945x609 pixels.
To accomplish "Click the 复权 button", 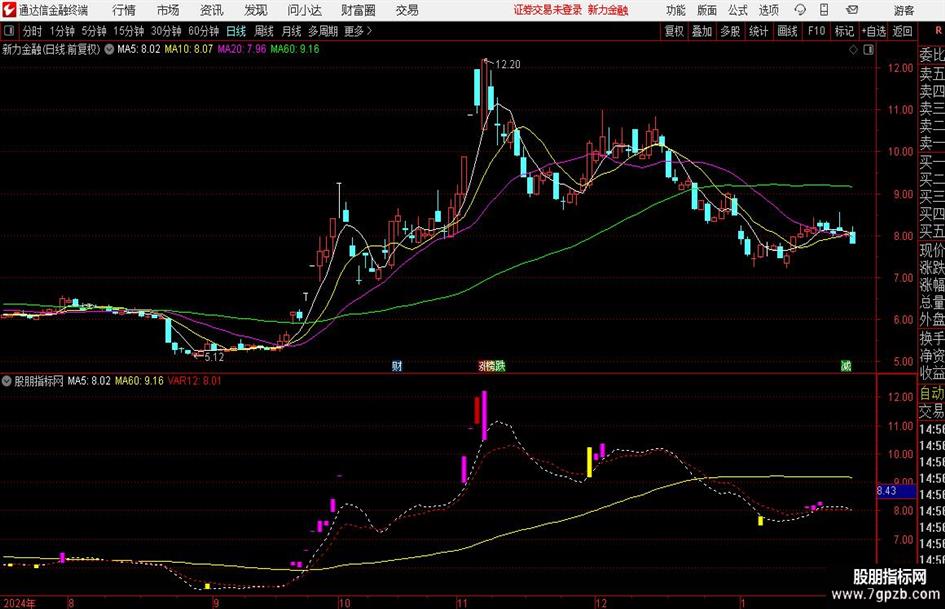I will pyautogui.click(x=674, y=31).
